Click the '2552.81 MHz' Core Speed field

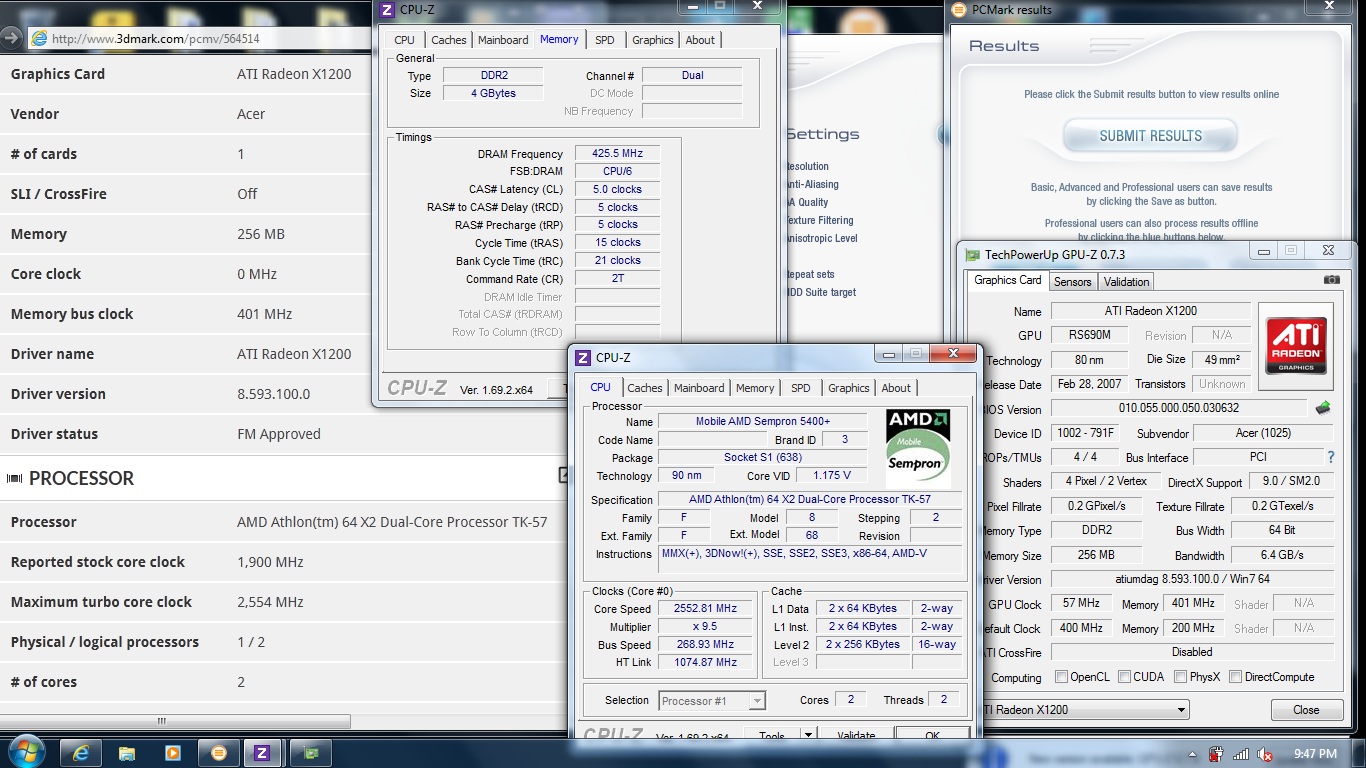click(x=707, y=609)
